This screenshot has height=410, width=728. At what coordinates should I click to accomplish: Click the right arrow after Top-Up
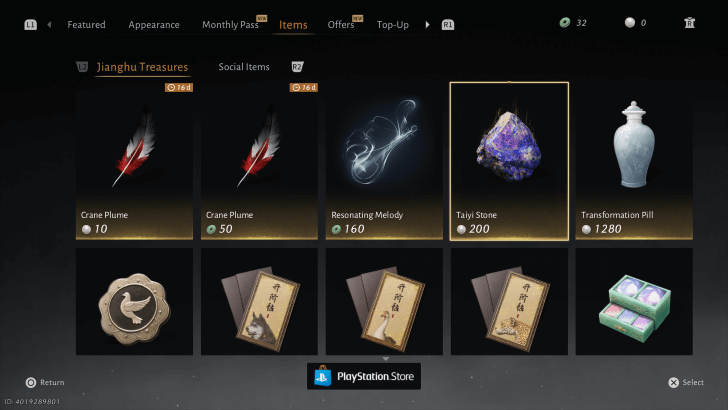tap(428, 25)
